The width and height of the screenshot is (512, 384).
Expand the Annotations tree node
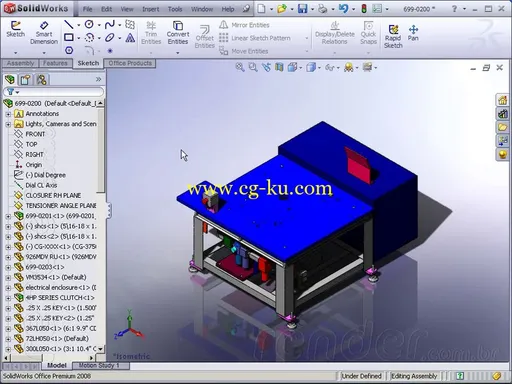8,114
